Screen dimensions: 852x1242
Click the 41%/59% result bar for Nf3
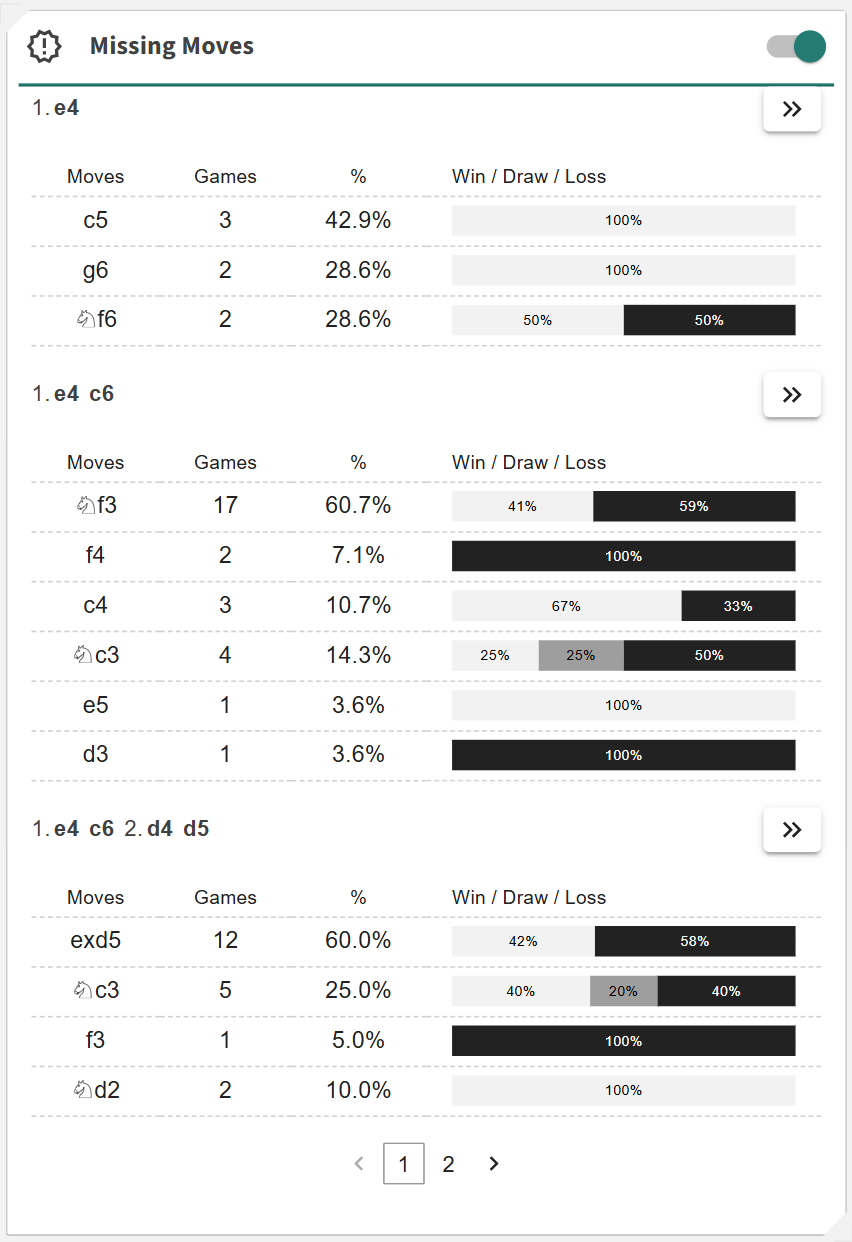623,506
